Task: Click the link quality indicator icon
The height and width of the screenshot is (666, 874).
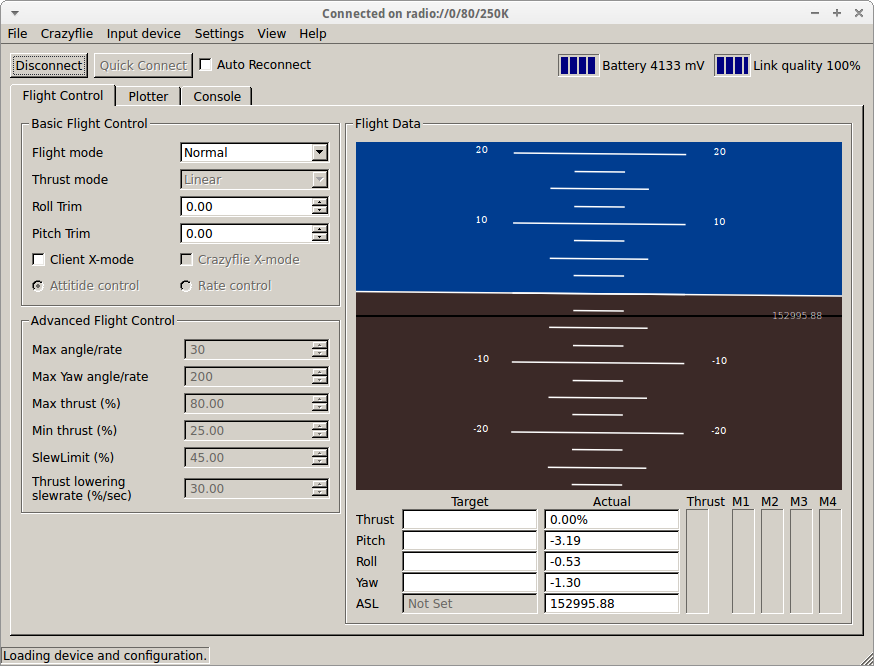Action: click(x=731, y=66)
